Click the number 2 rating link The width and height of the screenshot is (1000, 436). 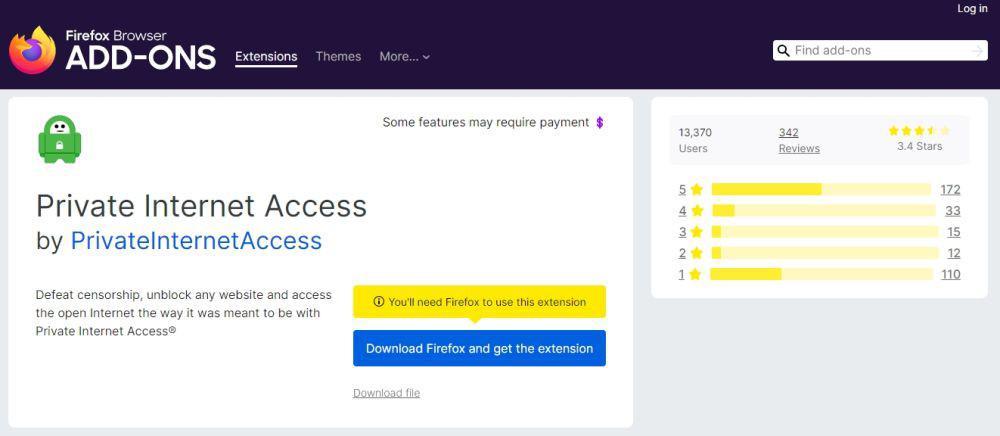point(682,253)
